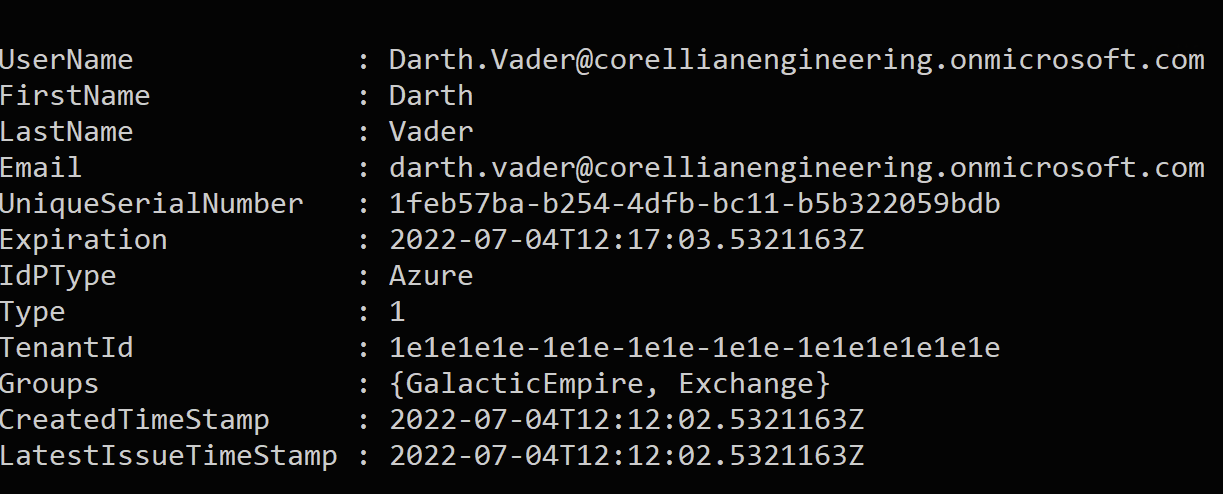Select the LastName value Vader
This screenshot has width=1223, height=494.
[431, 132]
